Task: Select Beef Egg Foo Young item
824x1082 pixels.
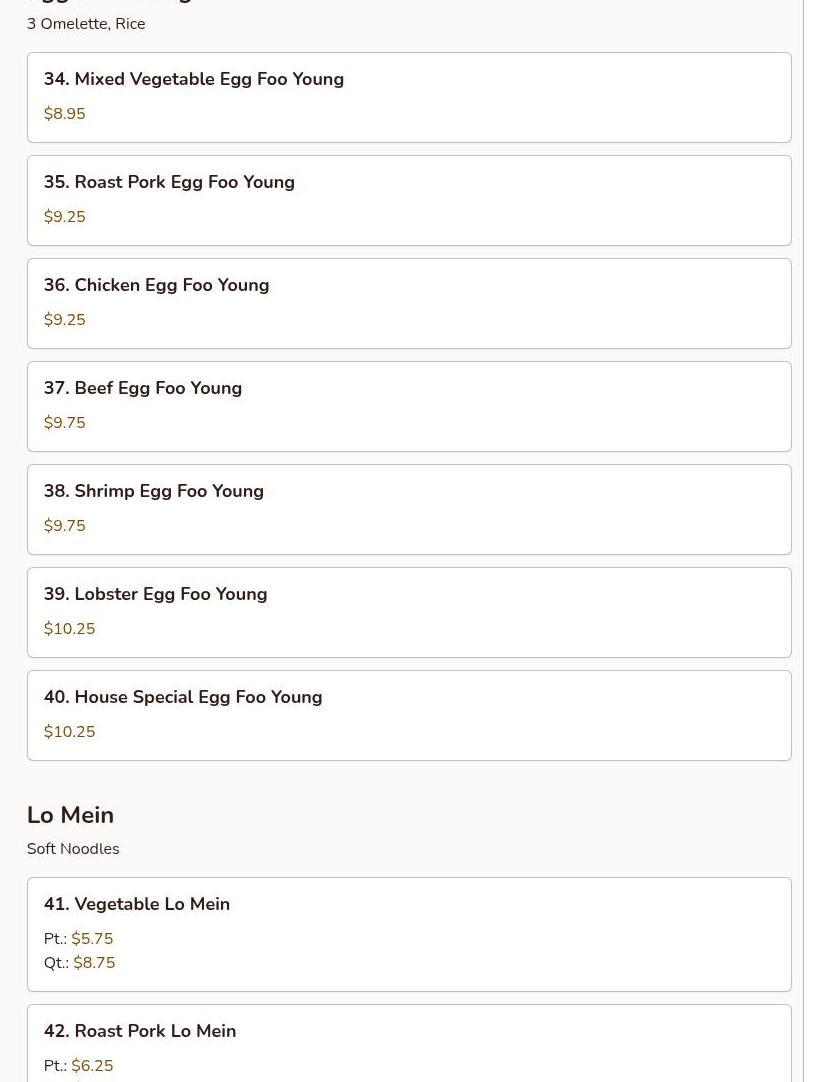Action: (x=409, y=406)
